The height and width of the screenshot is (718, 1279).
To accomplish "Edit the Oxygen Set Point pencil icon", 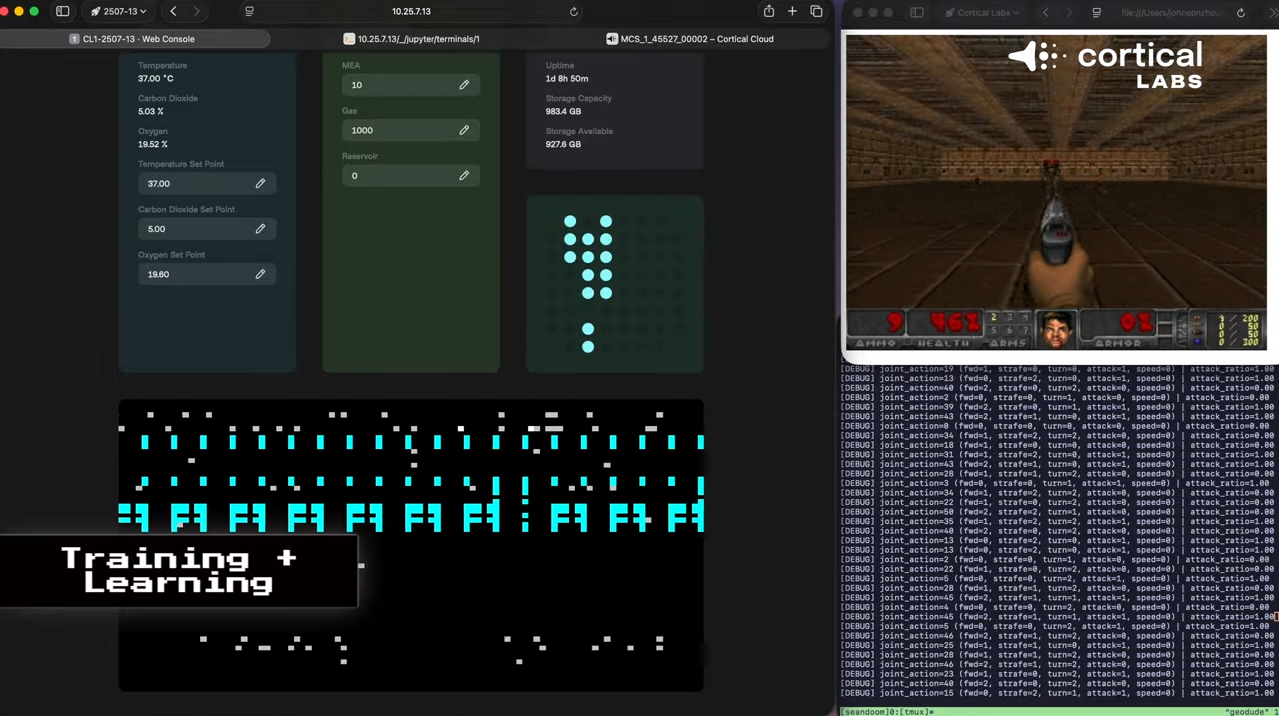I will (260, 274).
